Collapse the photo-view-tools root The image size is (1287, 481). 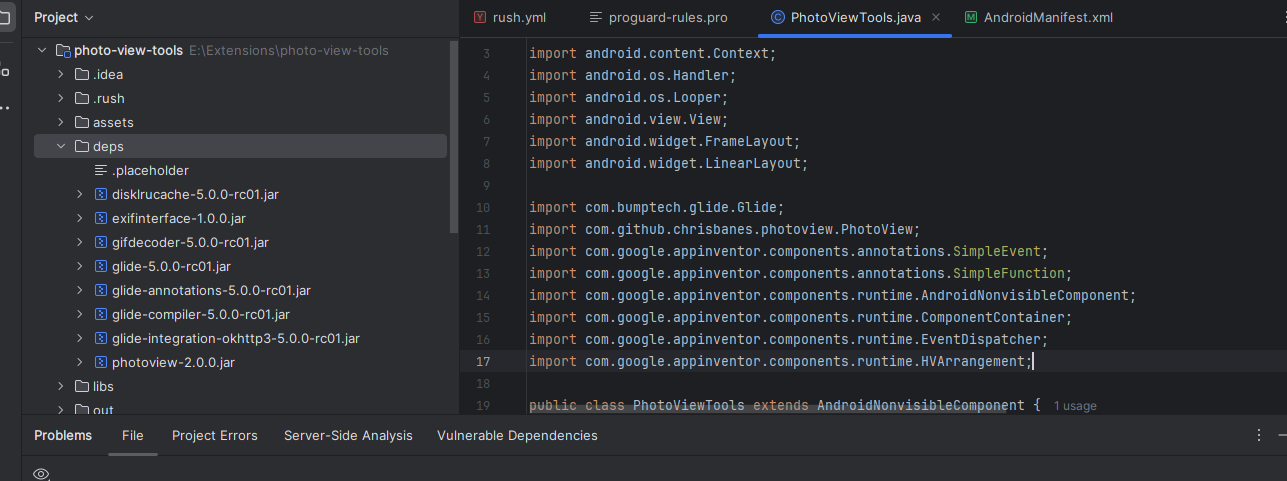pyautogui.click(x=42, y=50)
